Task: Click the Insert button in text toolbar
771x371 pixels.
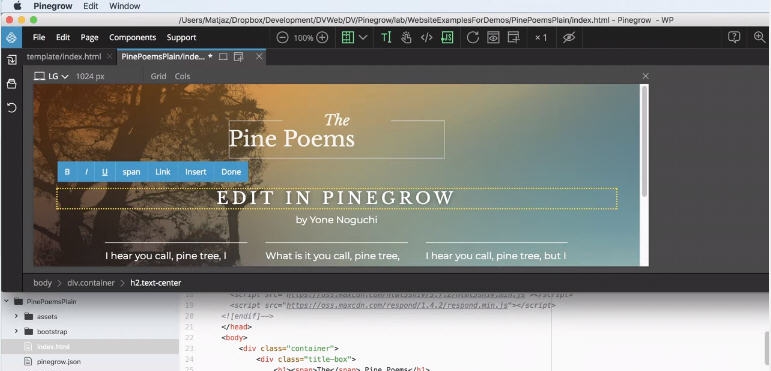Action: point(196,172)
